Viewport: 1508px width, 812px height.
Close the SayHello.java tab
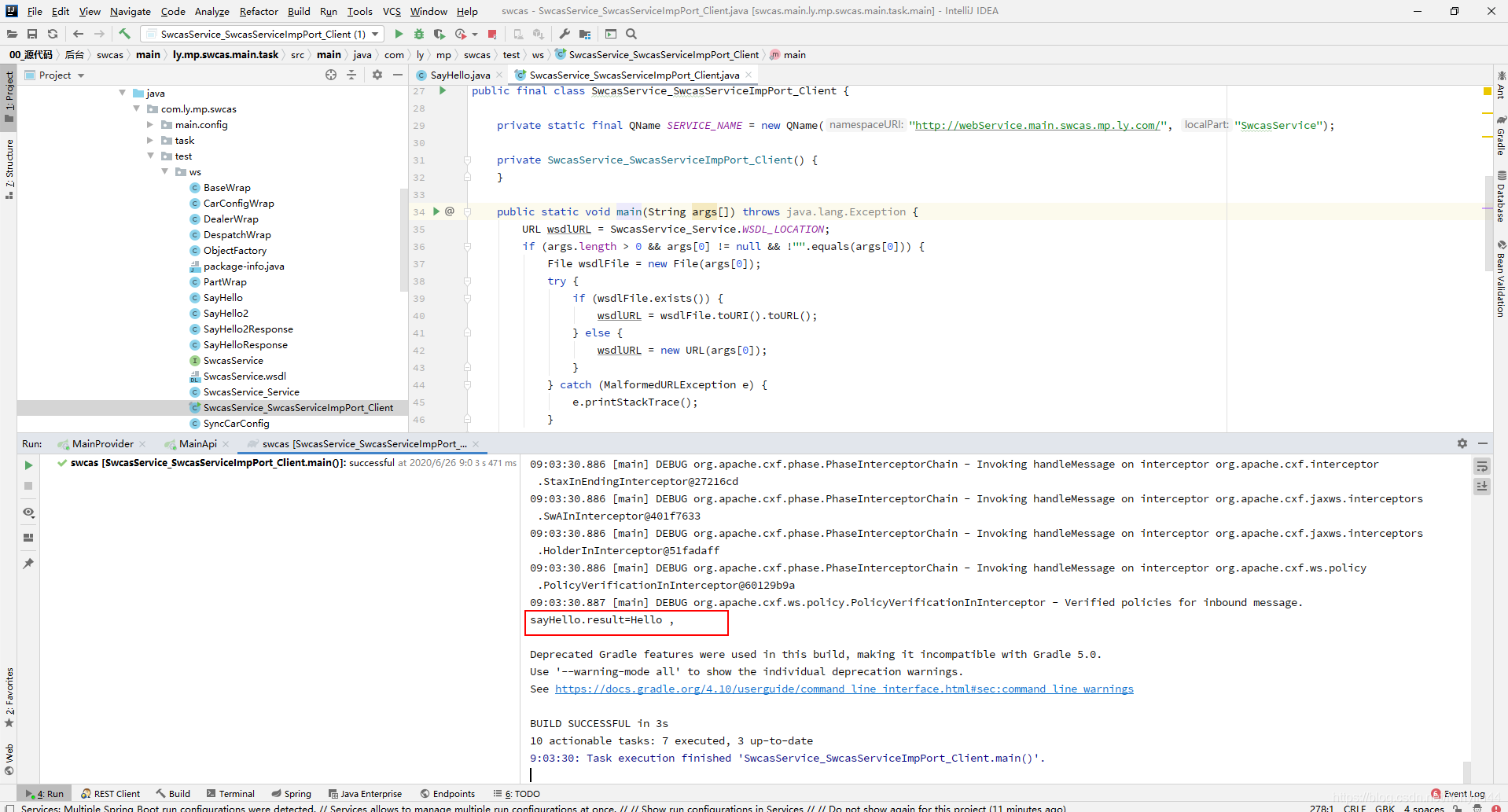tap(499, 75)
